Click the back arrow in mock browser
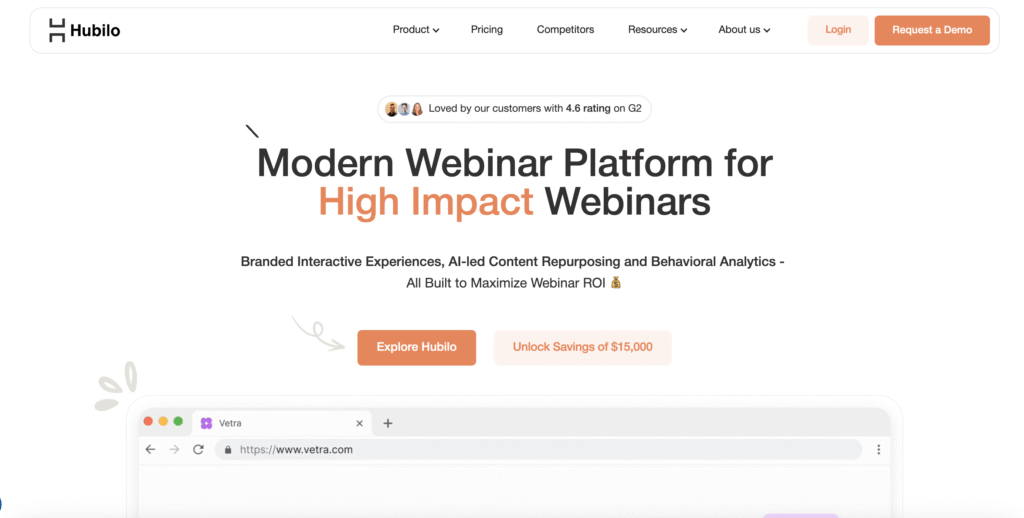 (x=151, y=449)
